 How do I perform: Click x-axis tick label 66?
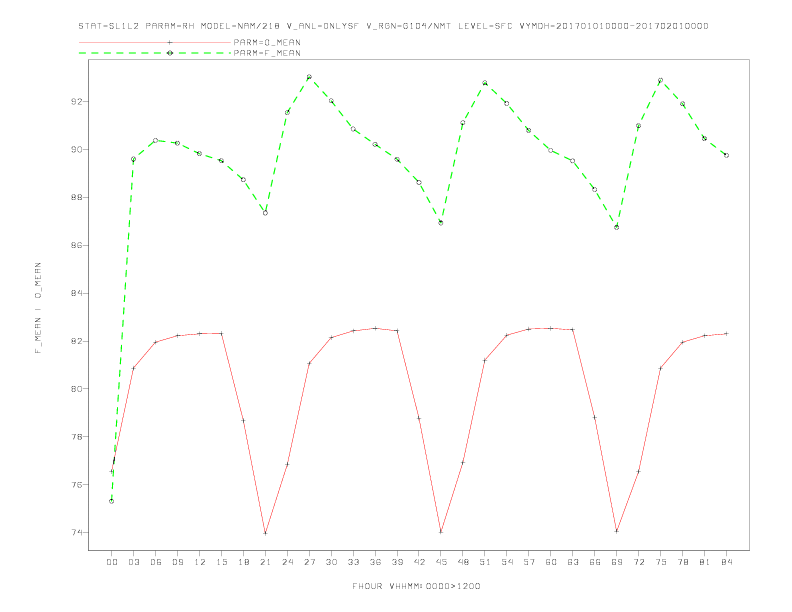pyautogui.click(x=595, y=562)
